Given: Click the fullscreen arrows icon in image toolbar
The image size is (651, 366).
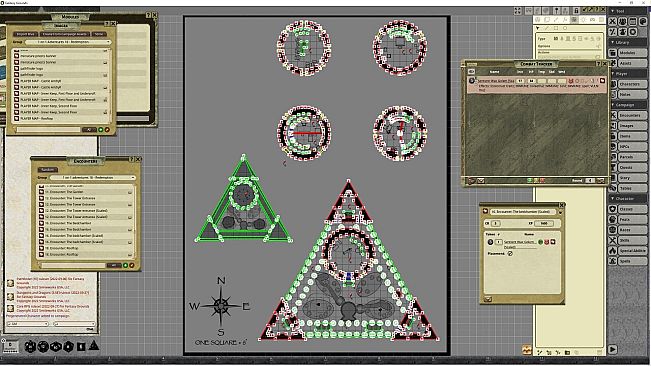Looking at the screenshot, I should coord(517,11).
